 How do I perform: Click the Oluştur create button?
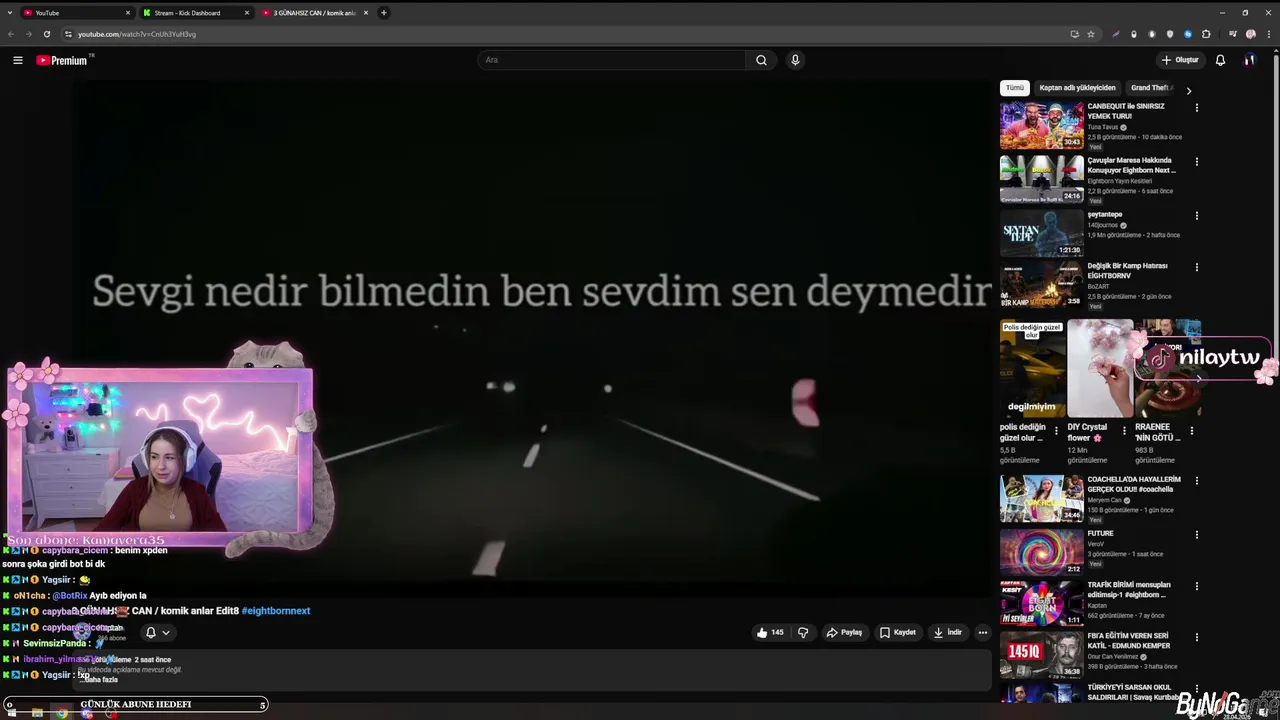pyautogui.click(x=1179, y=60)
